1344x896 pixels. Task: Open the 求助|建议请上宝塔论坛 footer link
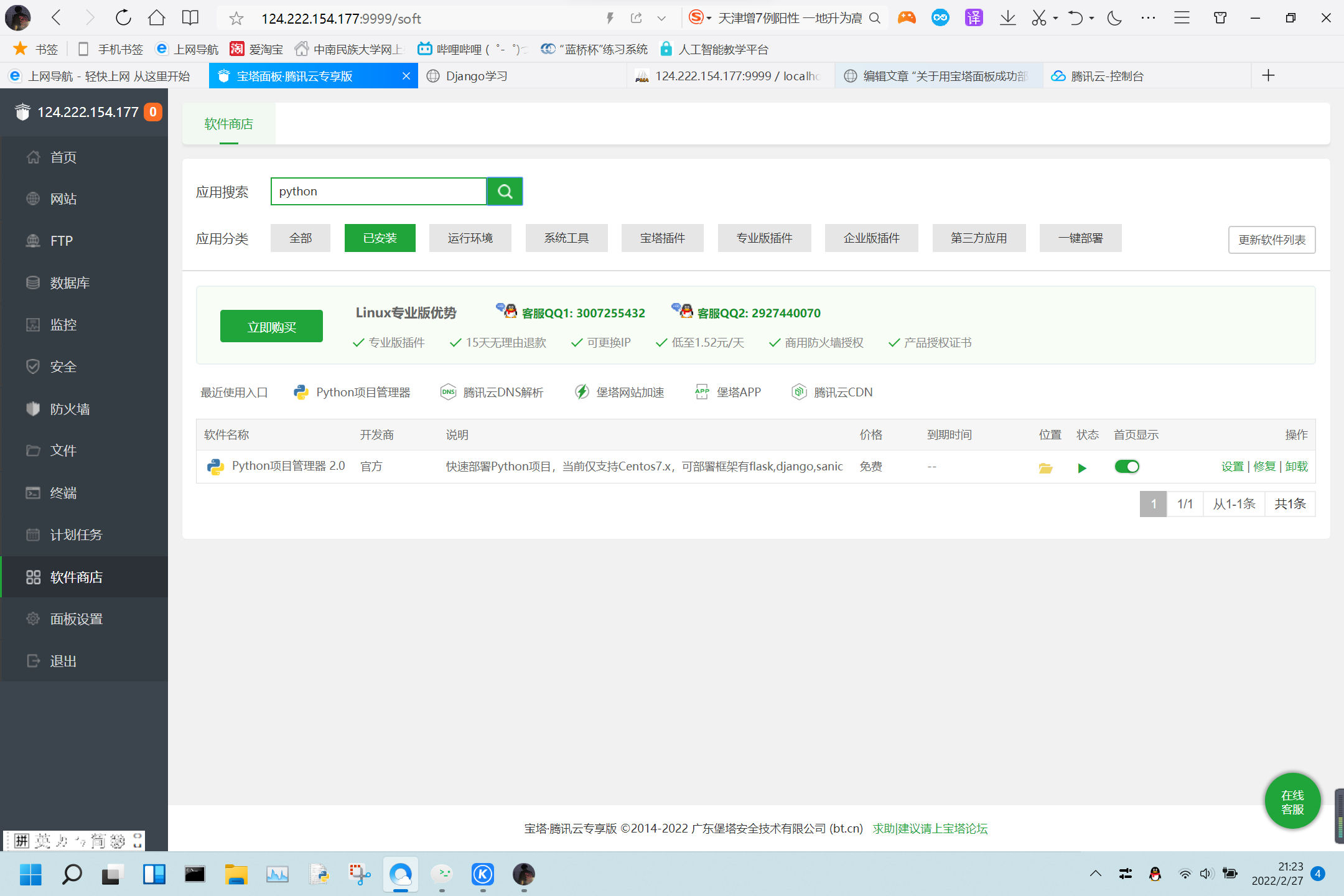point(930,829)
